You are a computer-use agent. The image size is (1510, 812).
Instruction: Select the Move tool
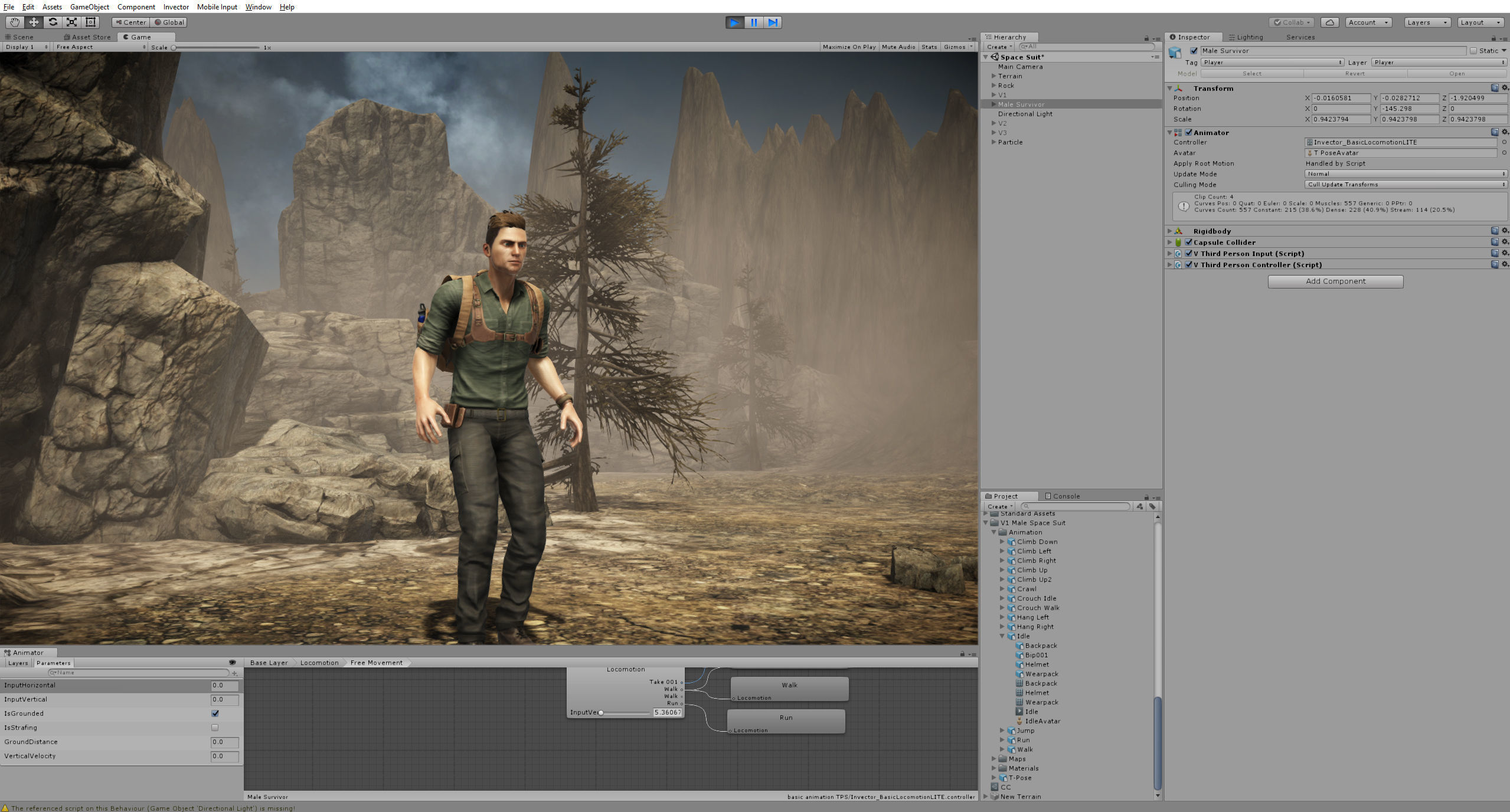[x=34, y=22]
